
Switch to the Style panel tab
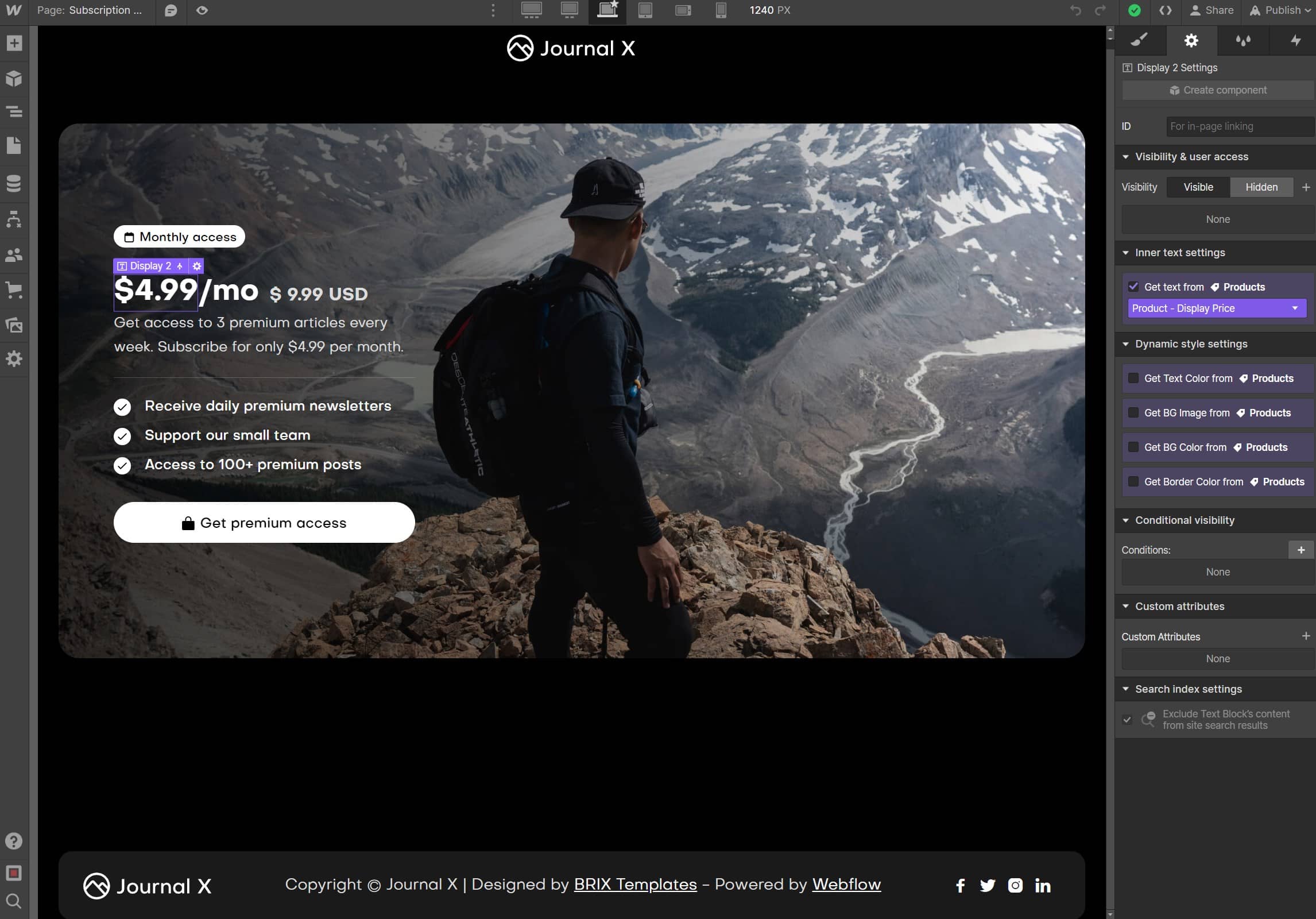pyautogui.click(x=1140, y=41)
